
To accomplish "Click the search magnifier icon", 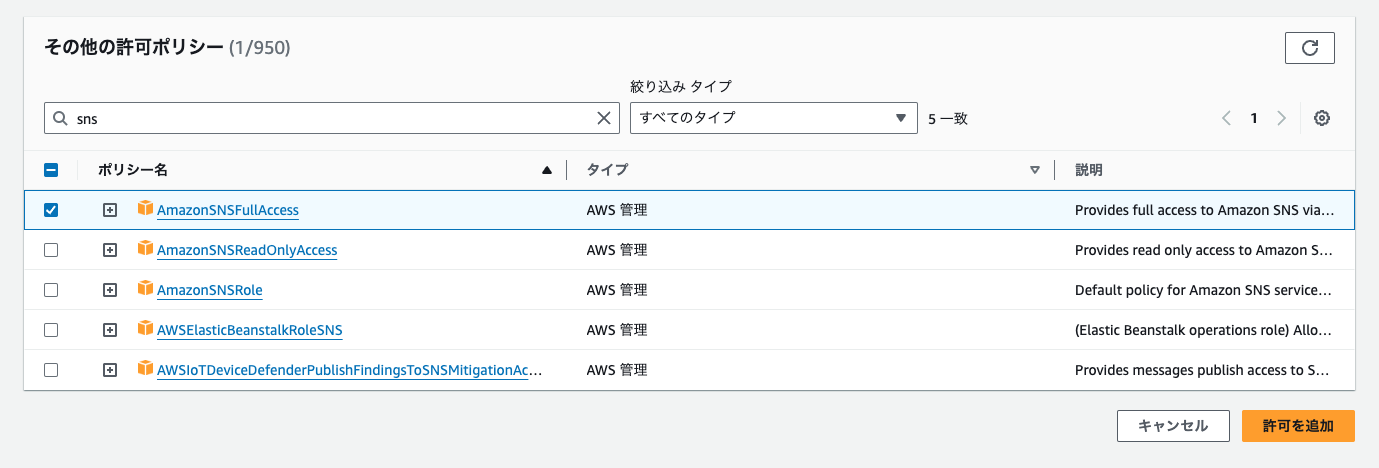I will pyautogui.click(x=60, y=118).
